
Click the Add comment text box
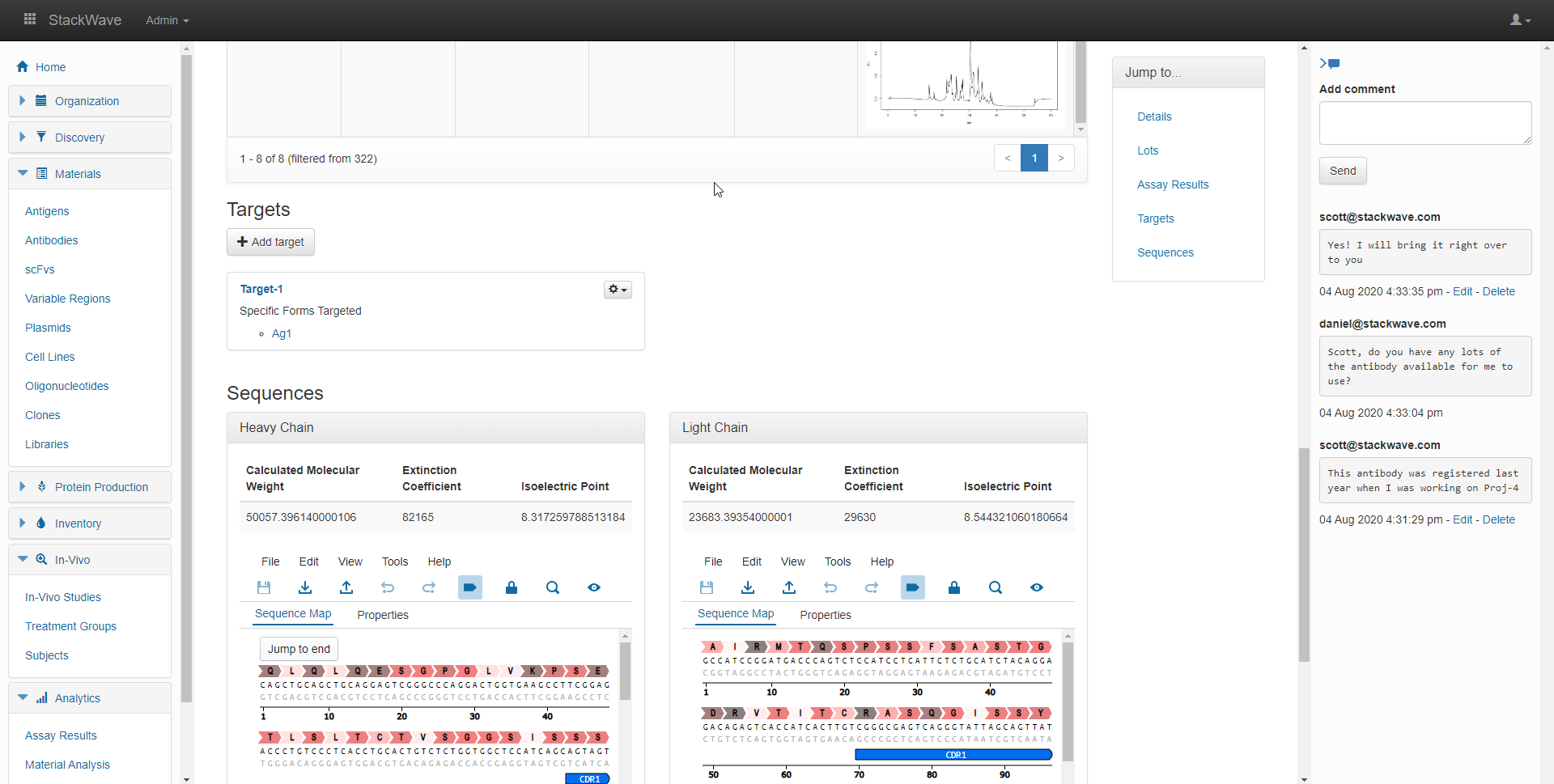(x=1424, y=123)
